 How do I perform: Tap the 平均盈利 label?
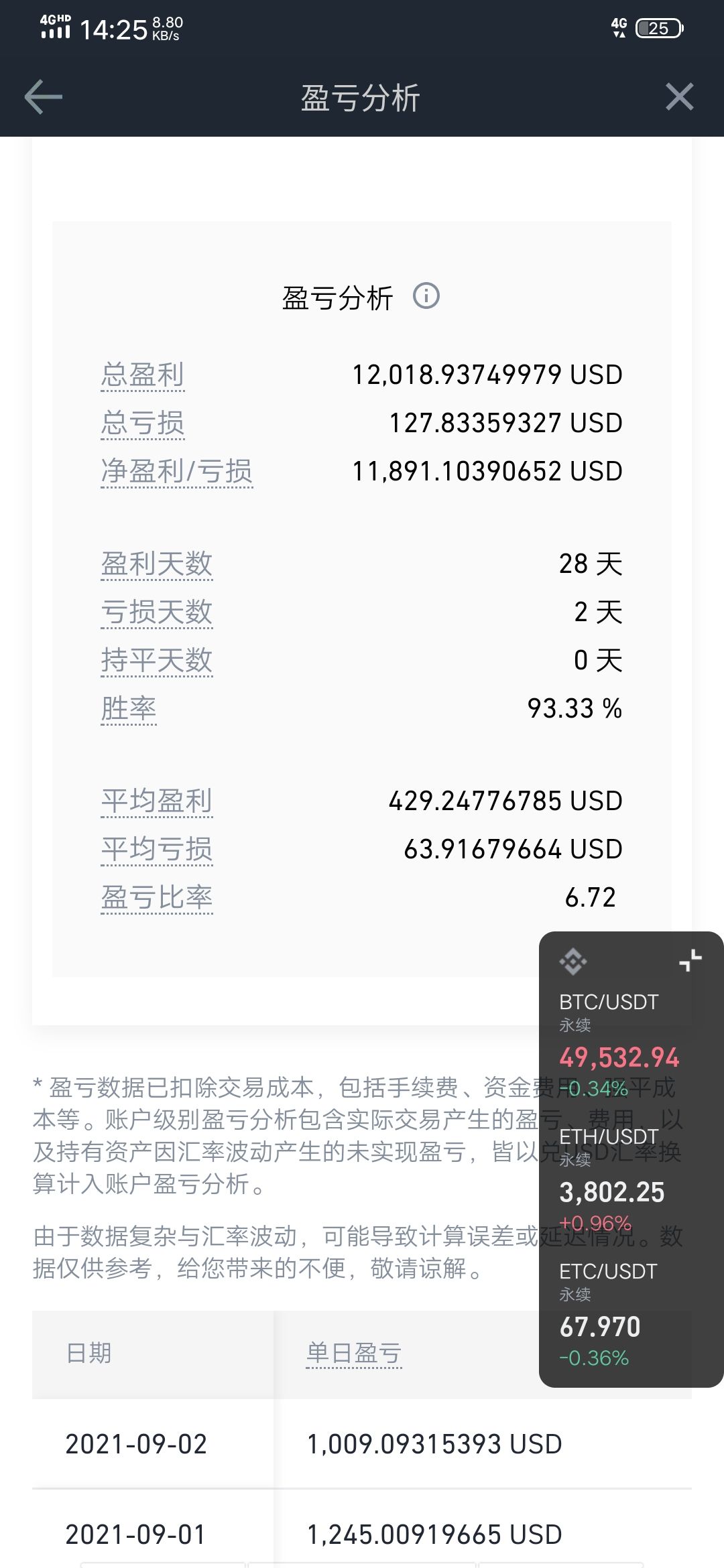(156, 801)
